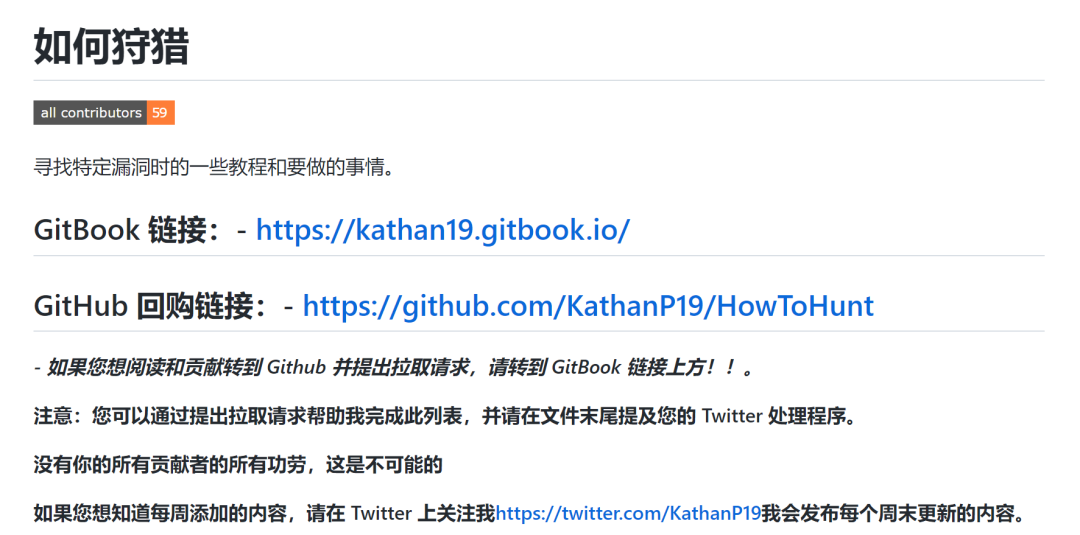
Task: Click the orange 59 contributor count
Action: (160, 113)
